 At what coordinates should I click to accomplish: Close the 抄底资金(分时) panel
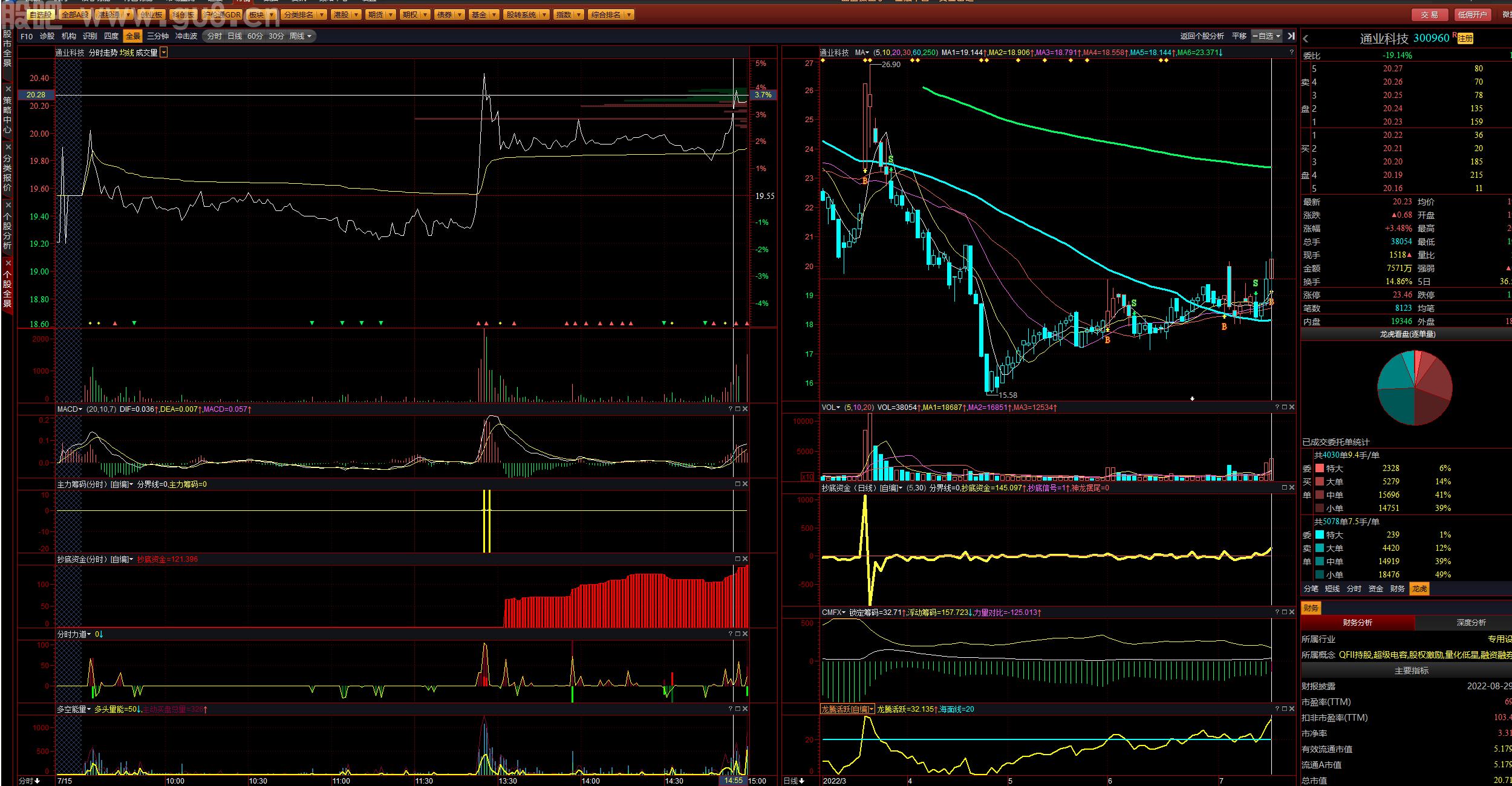coord(745,559)
